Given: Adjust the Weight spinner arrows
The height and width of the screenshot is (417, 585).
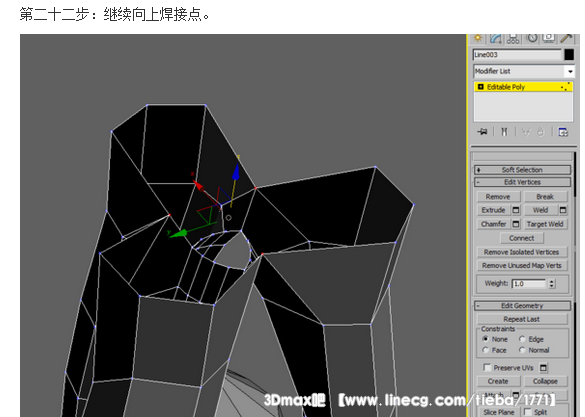Looking at the screenshot, I should click(552, 283).
